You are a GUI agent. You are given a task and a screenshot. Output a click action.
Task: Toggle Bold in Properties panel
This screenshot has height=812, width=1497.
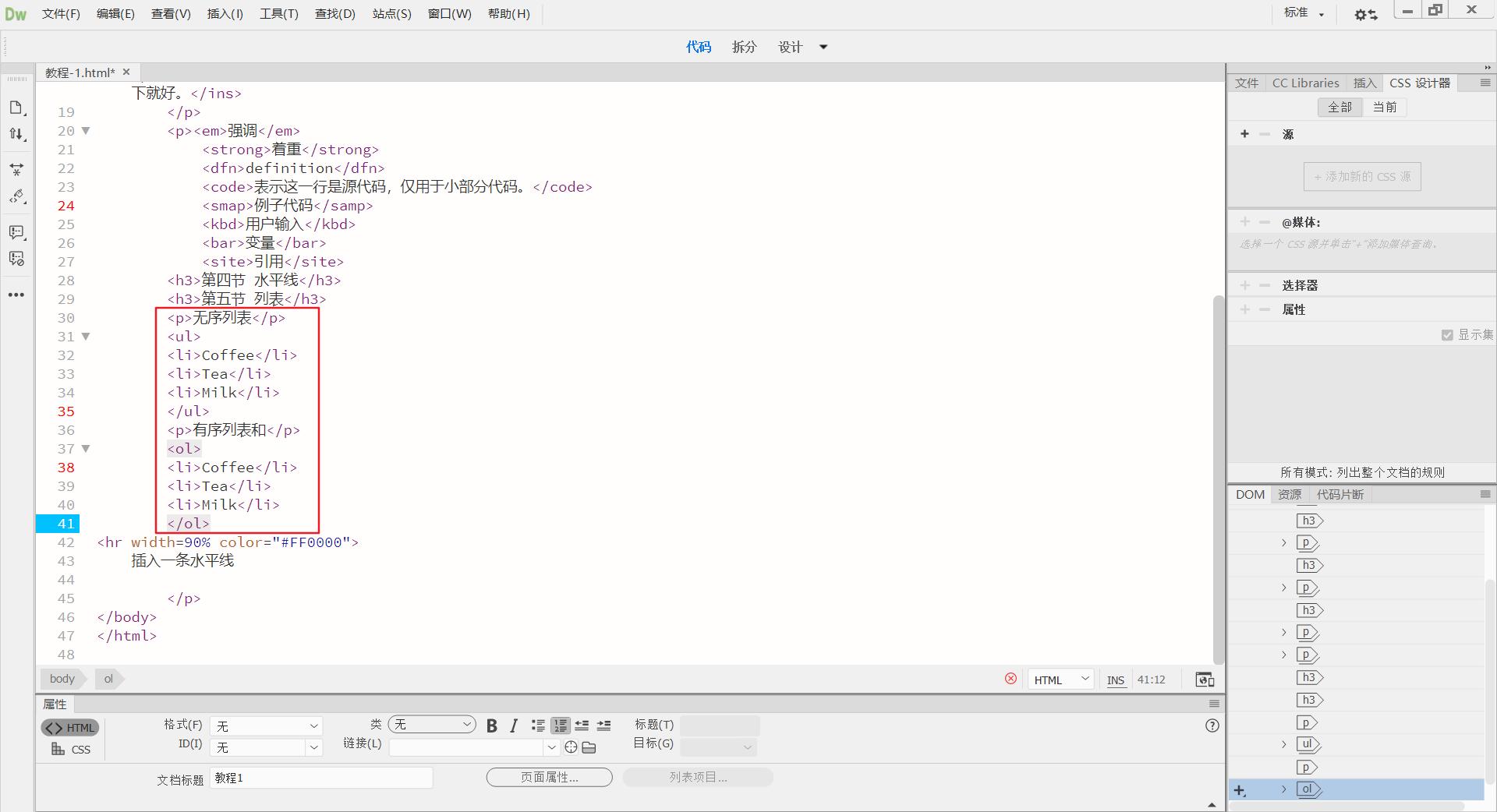point(492,726)
